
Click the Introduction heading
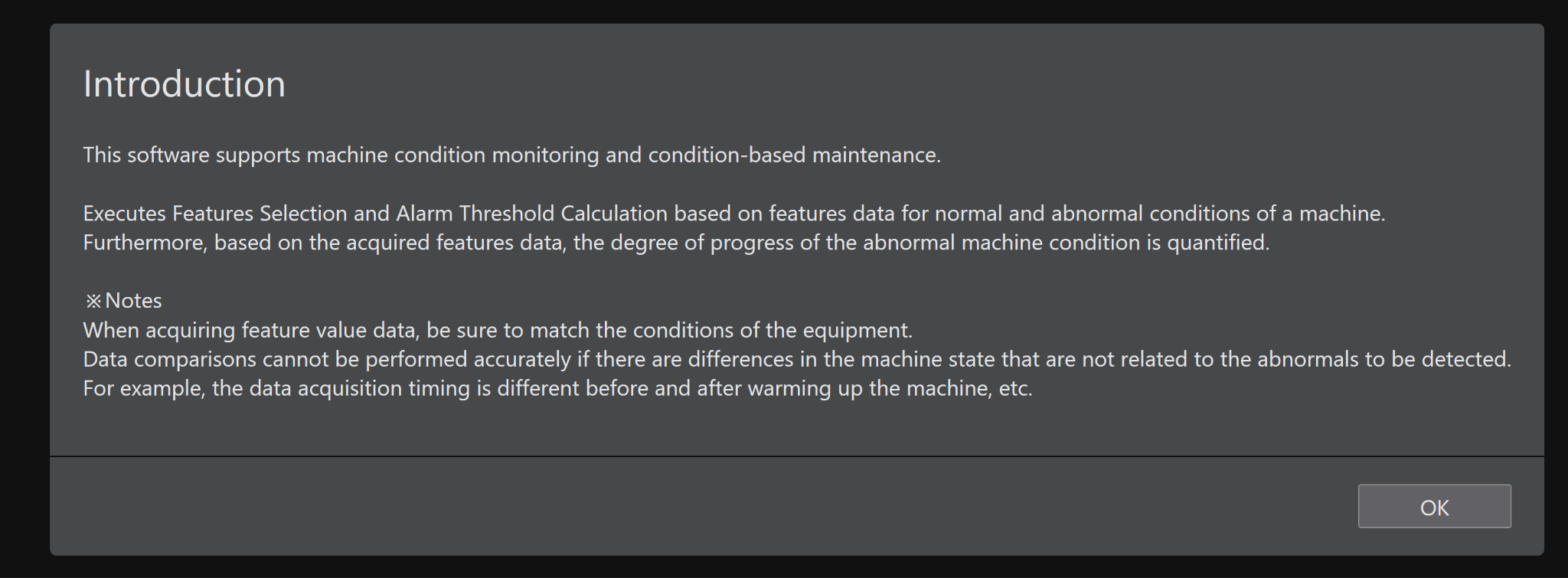(184, 83)
